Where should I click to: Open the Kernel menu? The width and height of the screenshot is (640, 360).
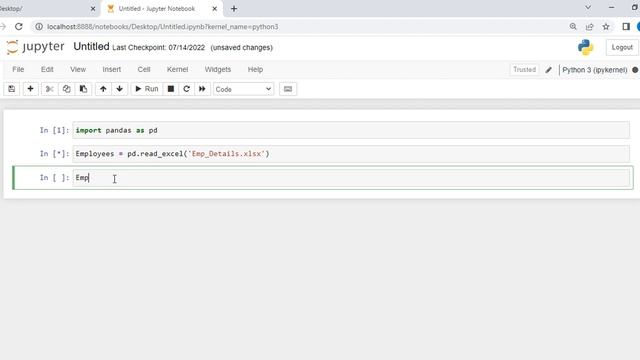177,69
